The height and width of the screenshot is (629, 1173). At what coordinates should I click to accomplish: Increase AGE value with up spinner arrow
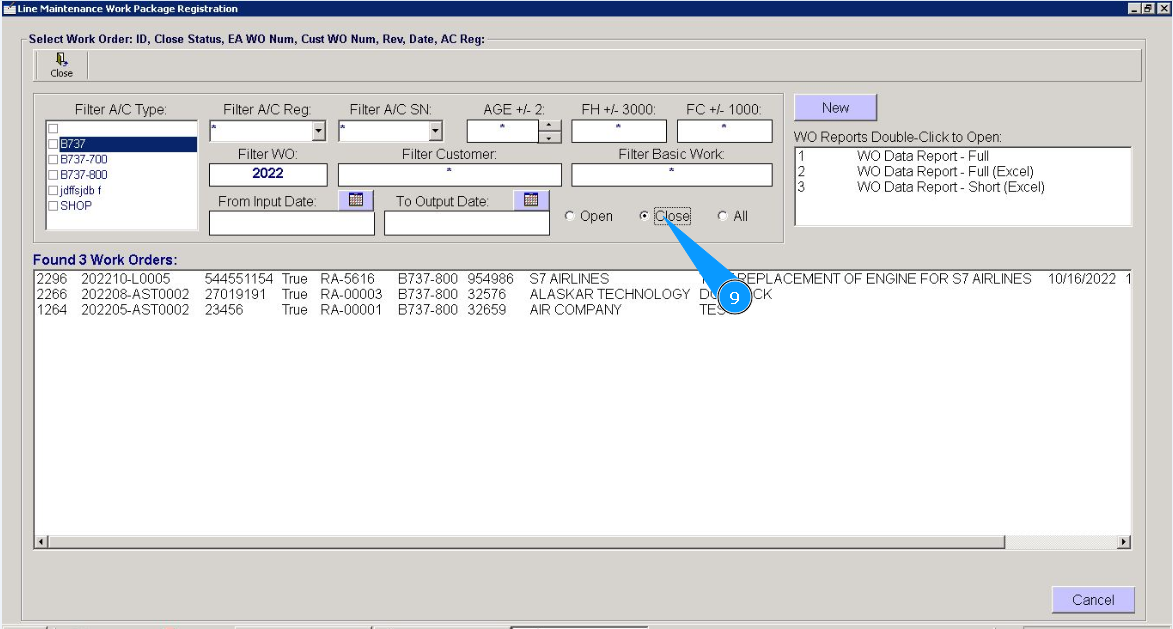coord(550,126)
